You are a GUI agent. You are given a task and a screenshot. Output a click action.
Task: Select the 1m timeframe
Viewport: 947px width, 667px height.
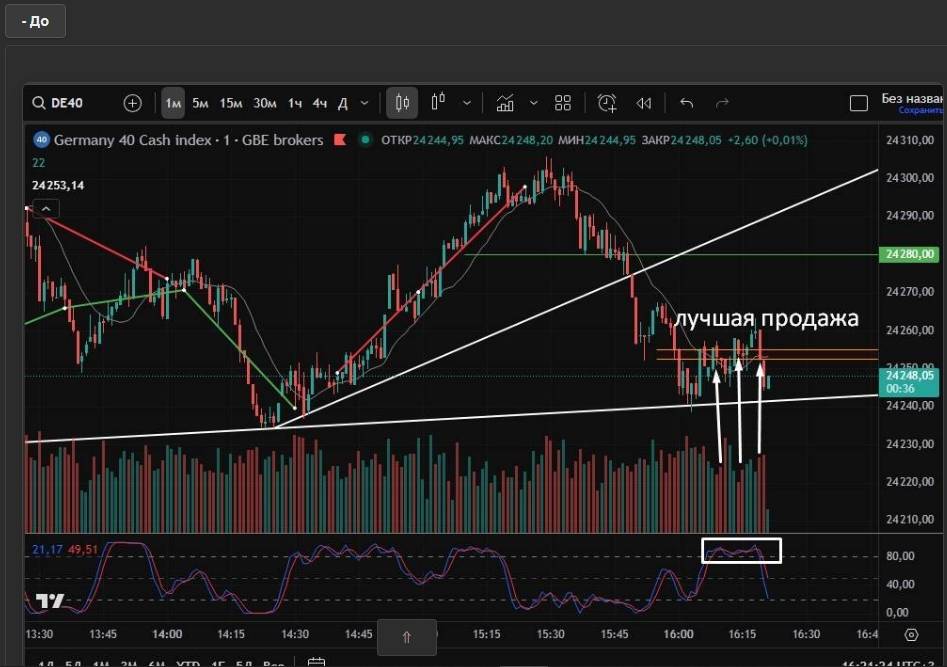[173, 103]
